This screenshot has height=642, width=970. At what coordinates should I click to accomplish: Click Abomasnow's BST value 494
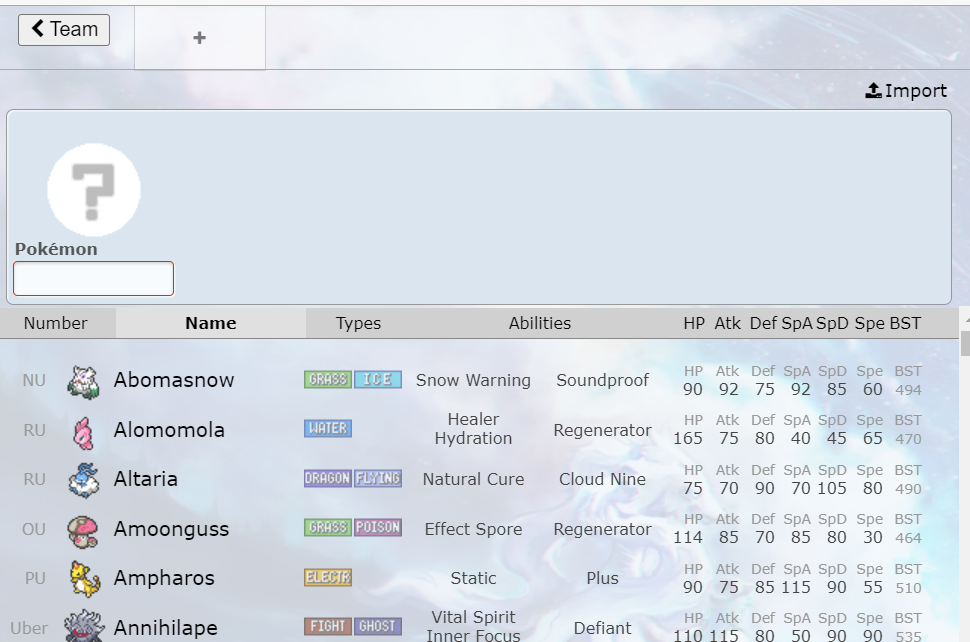(908, 390)
